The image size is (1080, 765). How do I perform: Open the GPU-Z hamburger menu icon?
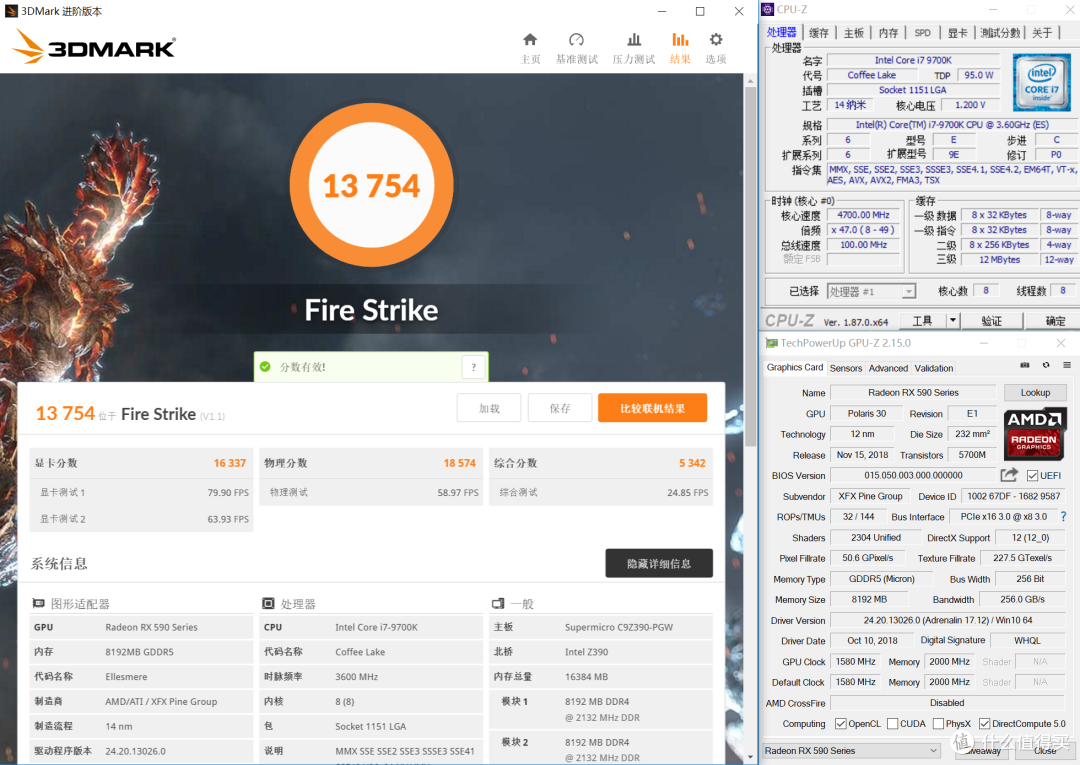click(x=1066, y=365)
